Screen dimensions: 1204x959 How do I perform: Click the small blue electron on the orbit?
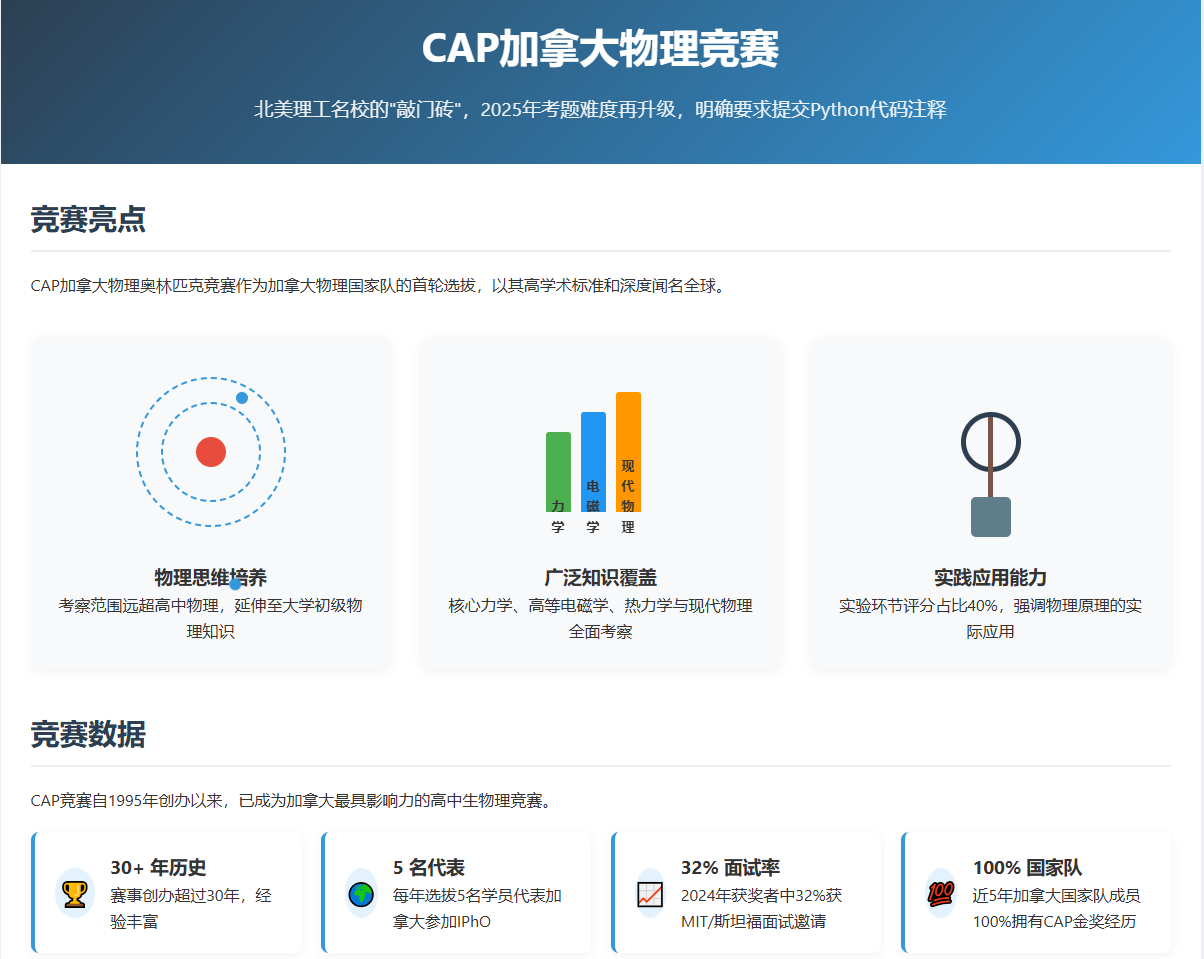click(242, 398)
